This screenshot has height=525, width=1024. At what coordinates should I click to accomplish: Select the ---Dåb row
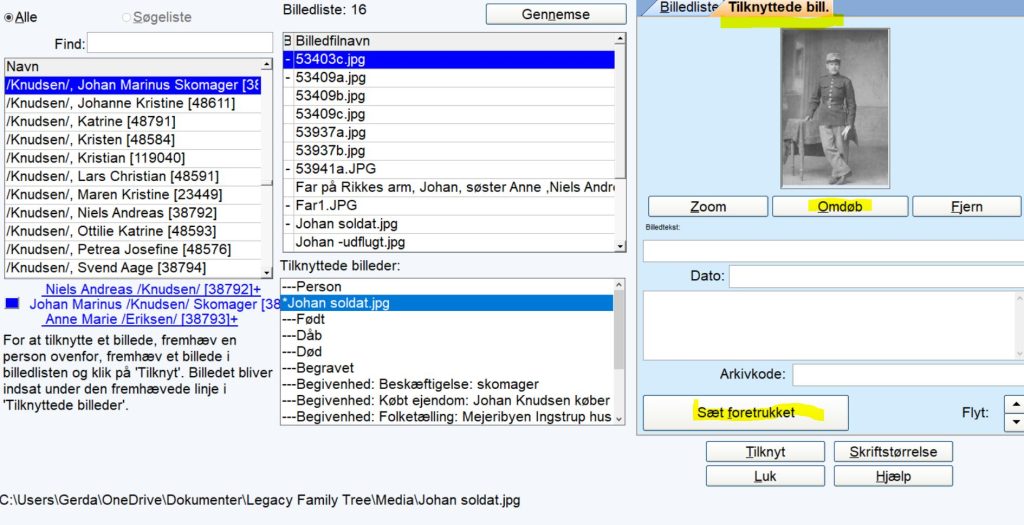tap(447, 336)
